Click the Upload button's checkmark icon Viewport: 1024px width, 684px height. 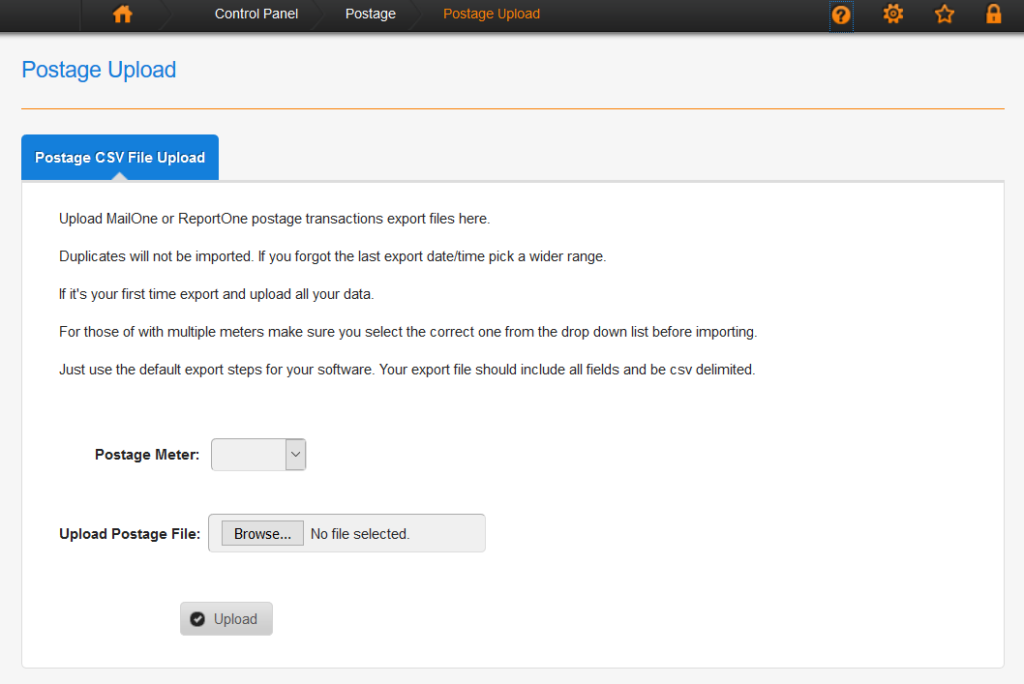click(x=198, y=618)
